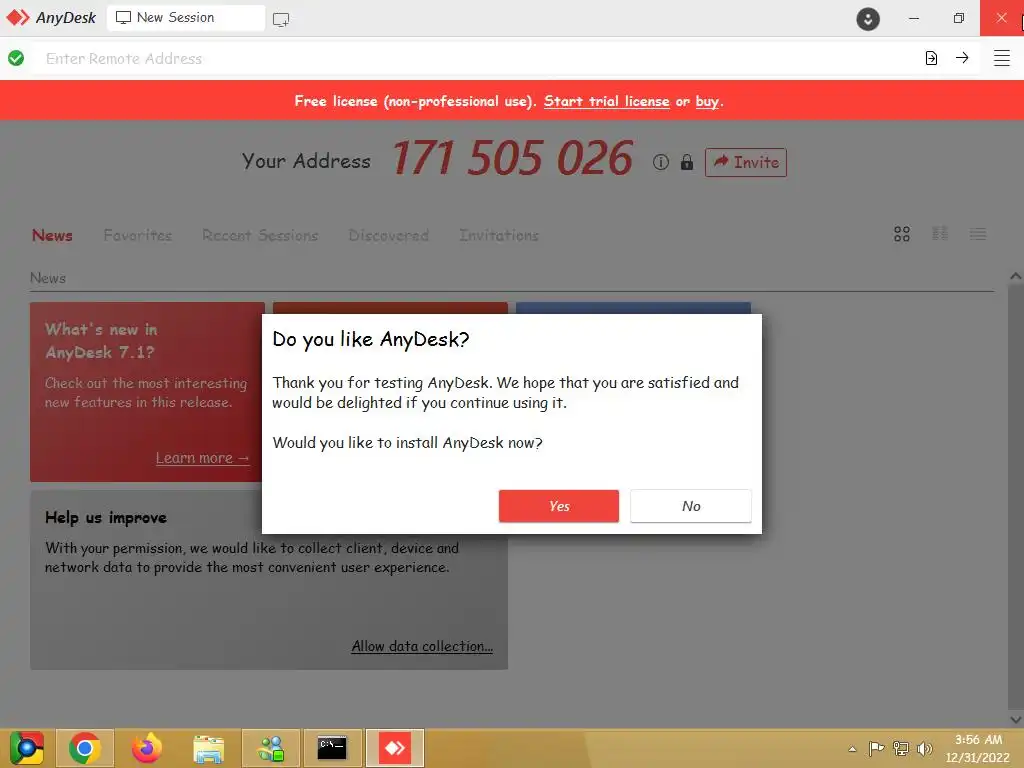Image resolution: width=1024 pixels, height=768 pixels.
Task: Switch to the Favorites tab
Action: (138, 235)
